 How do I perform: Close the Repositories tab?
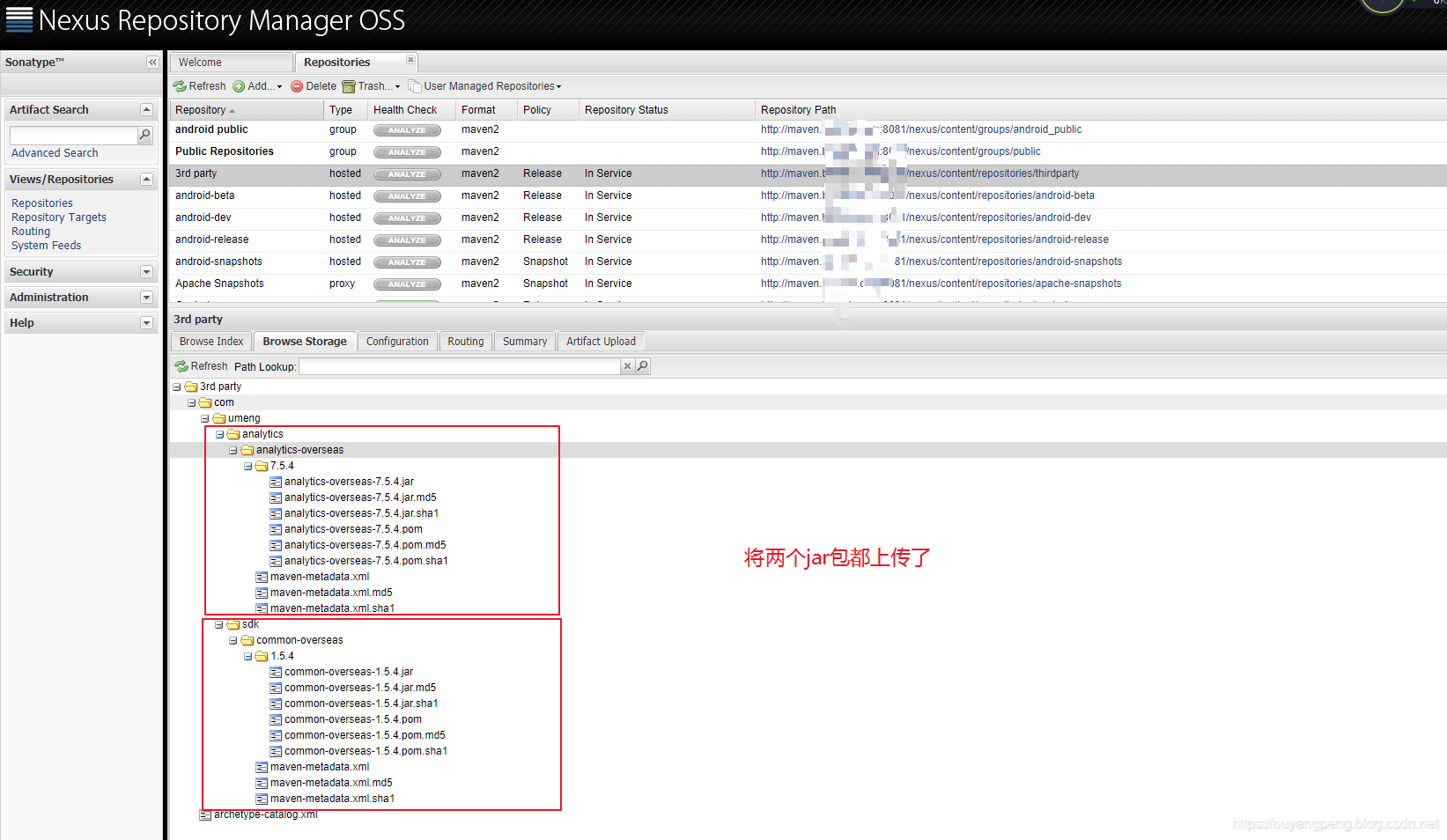410,60
